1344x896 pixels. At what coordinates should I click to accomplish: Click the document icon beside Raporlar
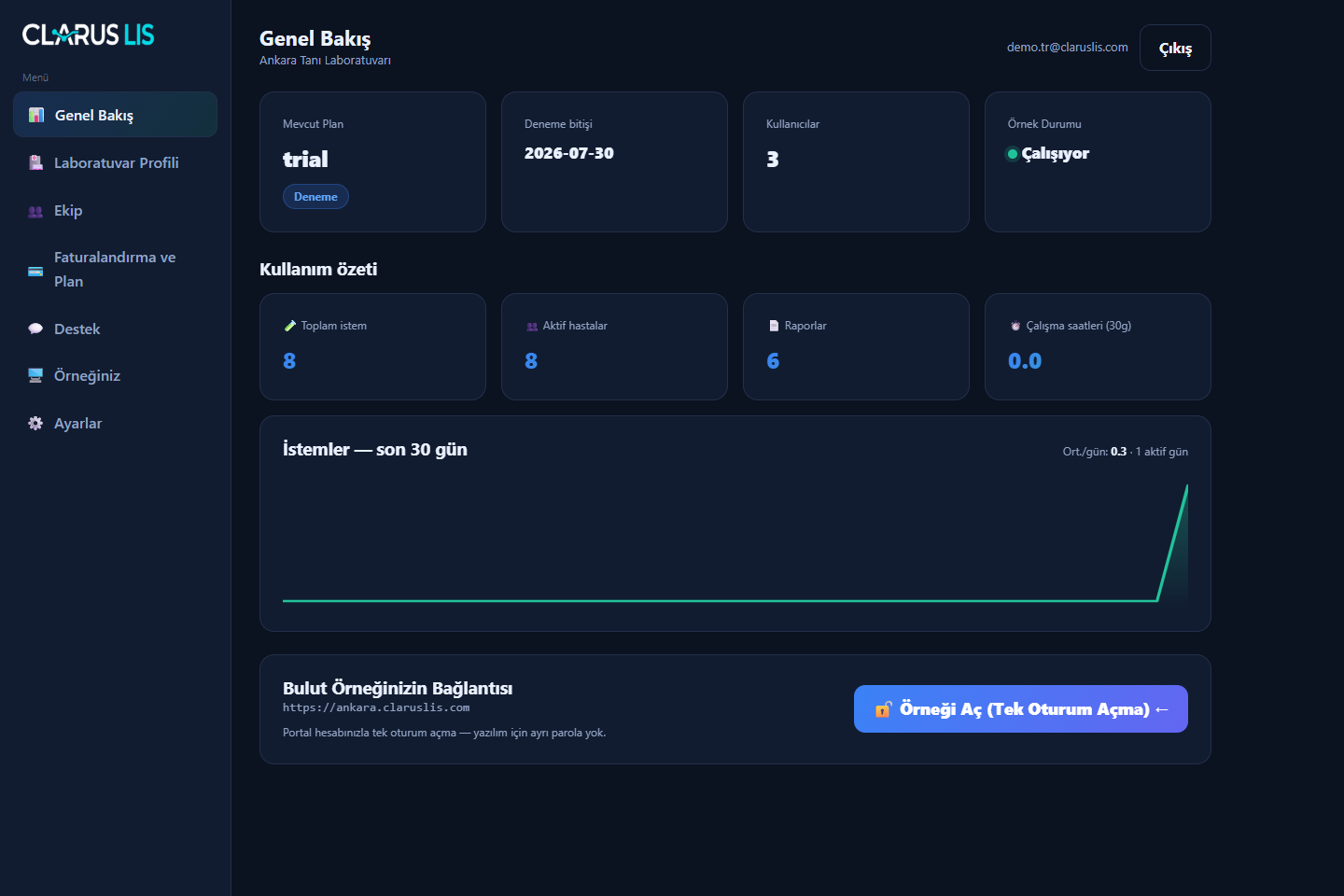tap(774, 326)
